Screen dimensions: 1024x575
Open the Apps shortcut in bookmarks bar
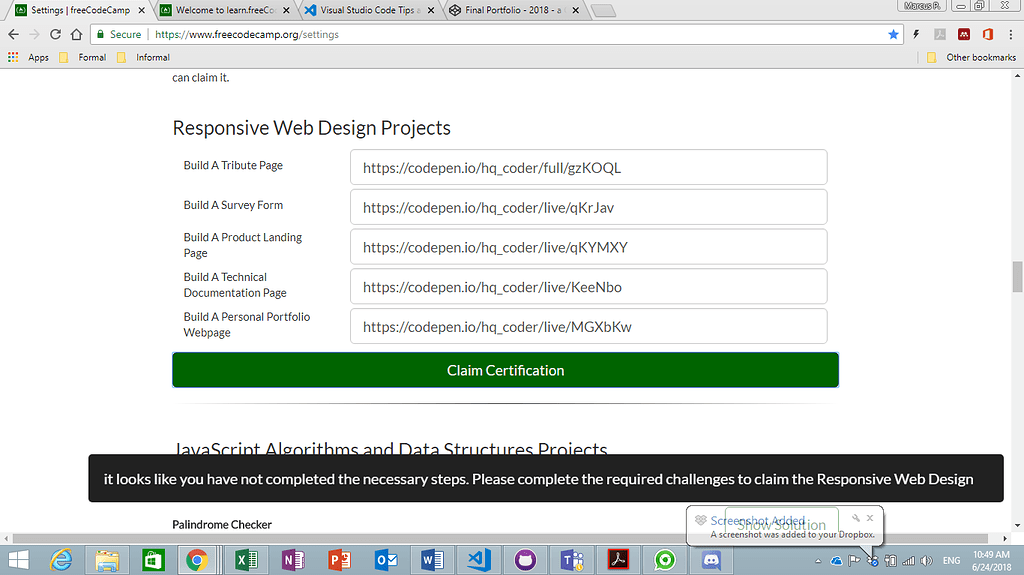[29, 58]
